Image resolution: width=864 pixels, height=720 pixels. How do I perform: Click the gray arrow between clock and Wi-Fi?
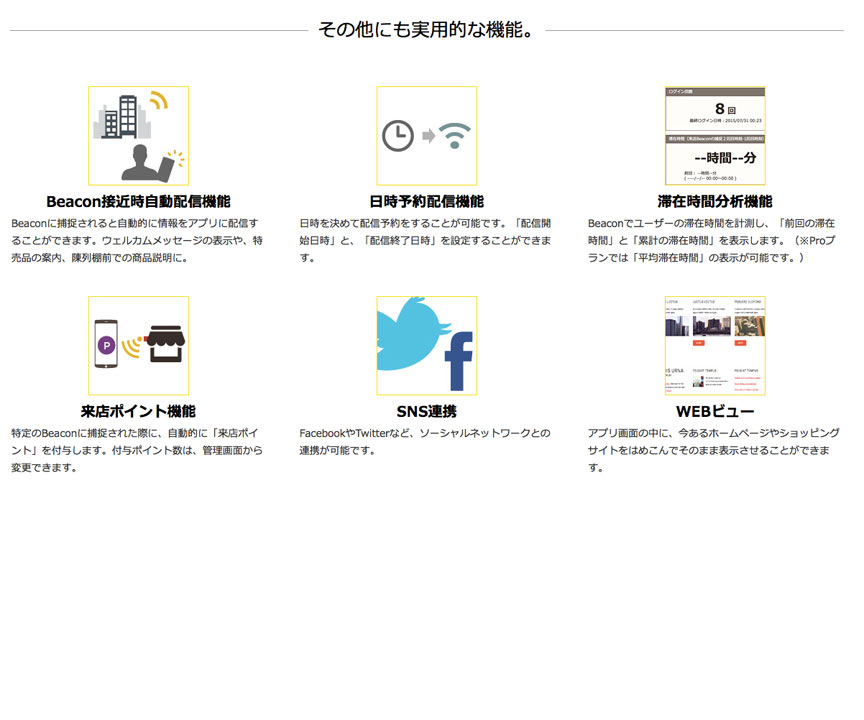pos(427,136)
